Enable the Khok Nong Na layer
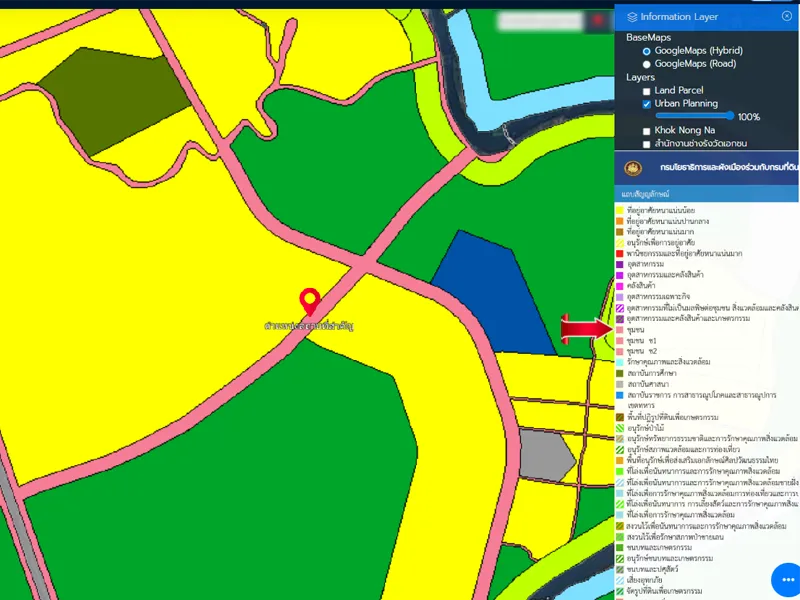Viewport: 800px width, 600px height. (x=647, y=131)
